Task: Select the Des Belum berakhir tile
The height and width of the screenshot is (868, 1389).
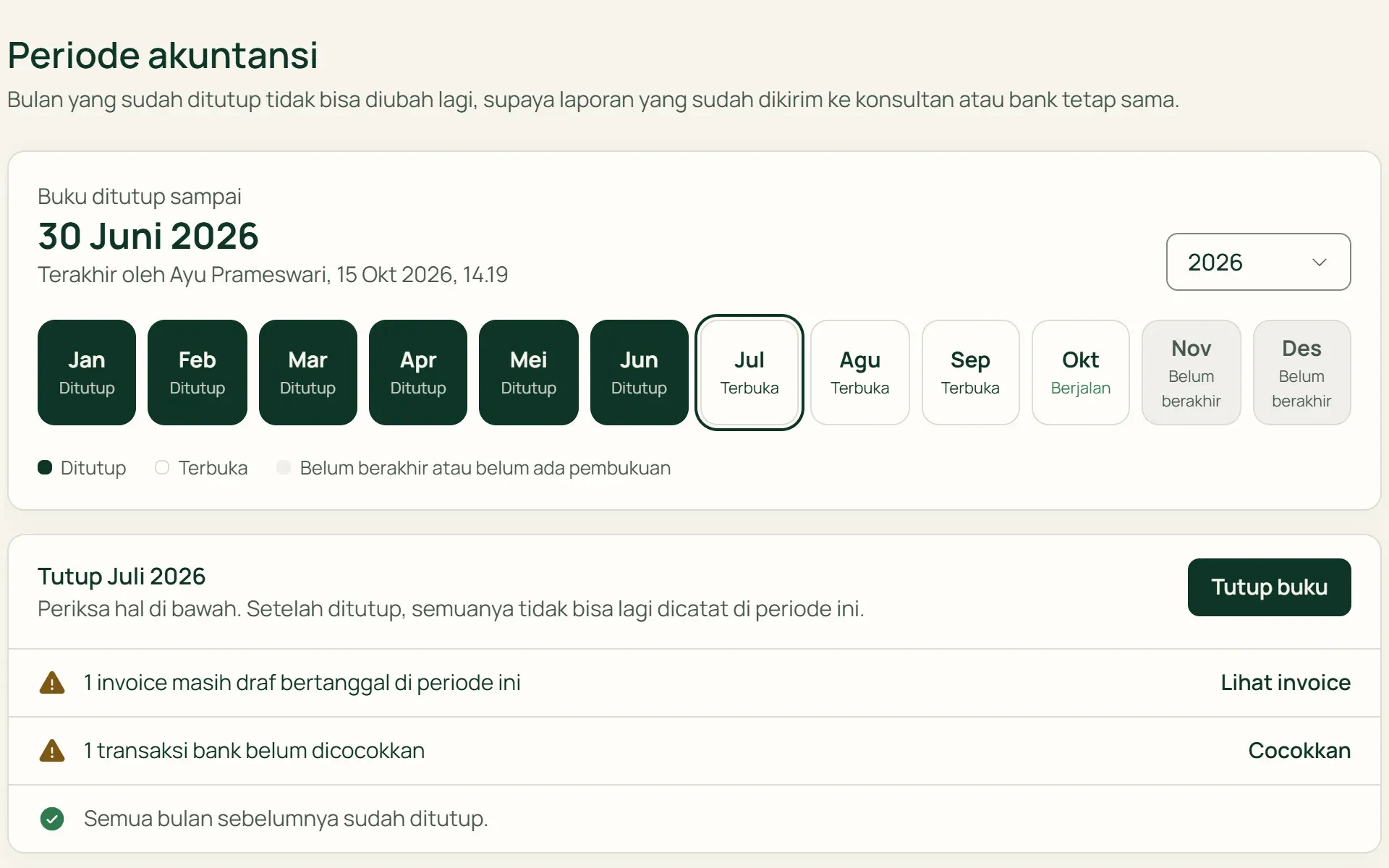Action: (x=1301, y=373)
